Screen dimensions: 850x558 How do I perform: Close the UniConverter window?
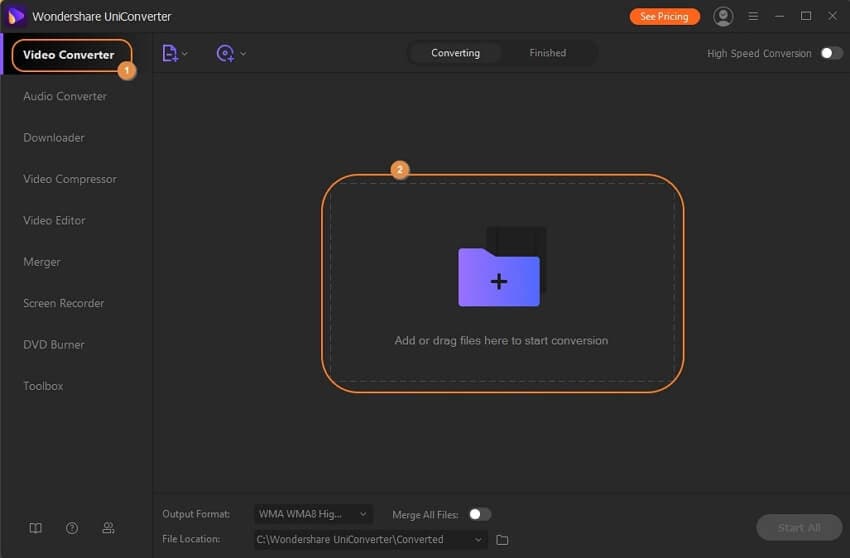pos(833,16)
